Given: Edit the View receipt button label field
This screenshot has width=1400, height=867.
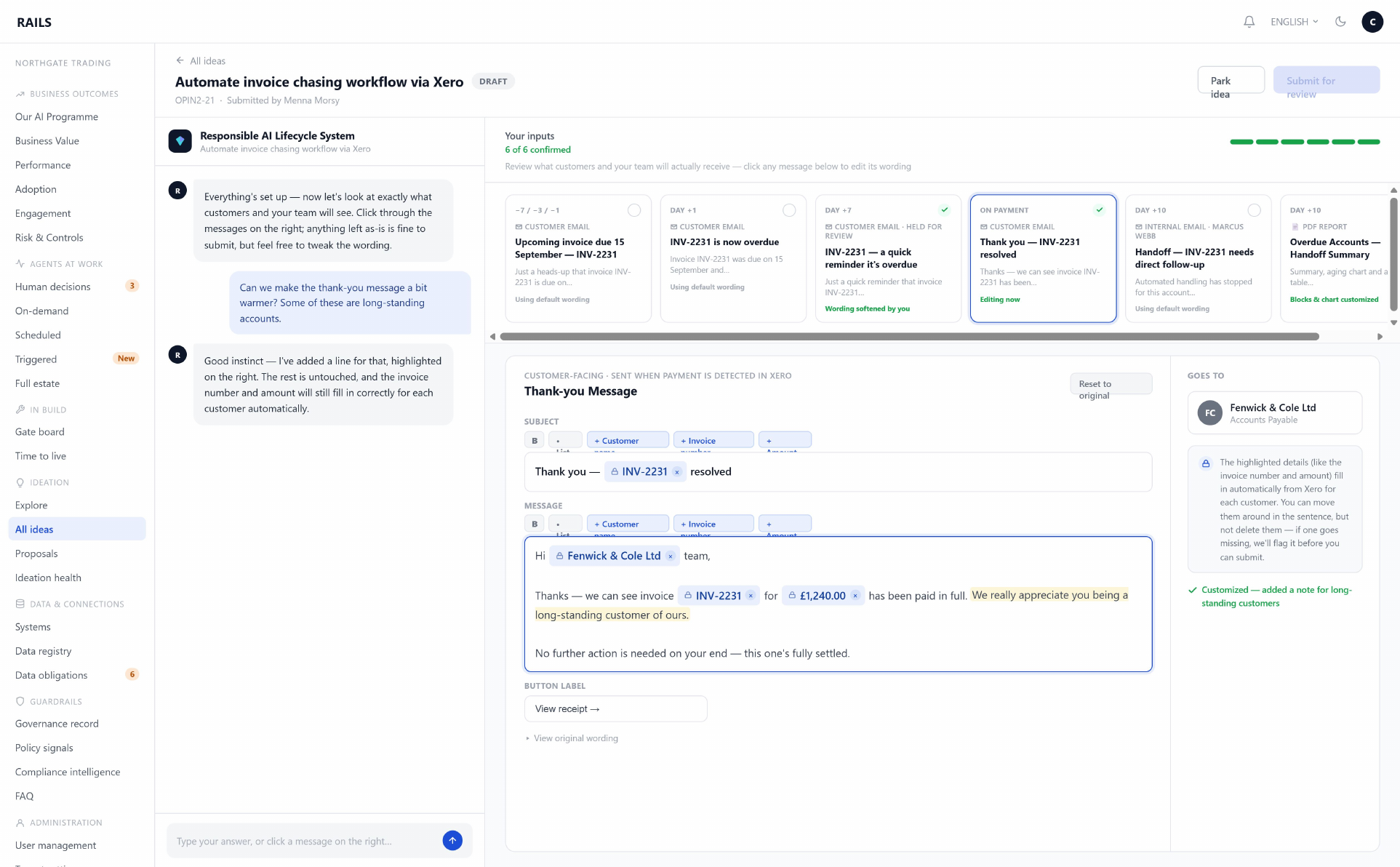Looking at the screenshot, I should [615, 708].
